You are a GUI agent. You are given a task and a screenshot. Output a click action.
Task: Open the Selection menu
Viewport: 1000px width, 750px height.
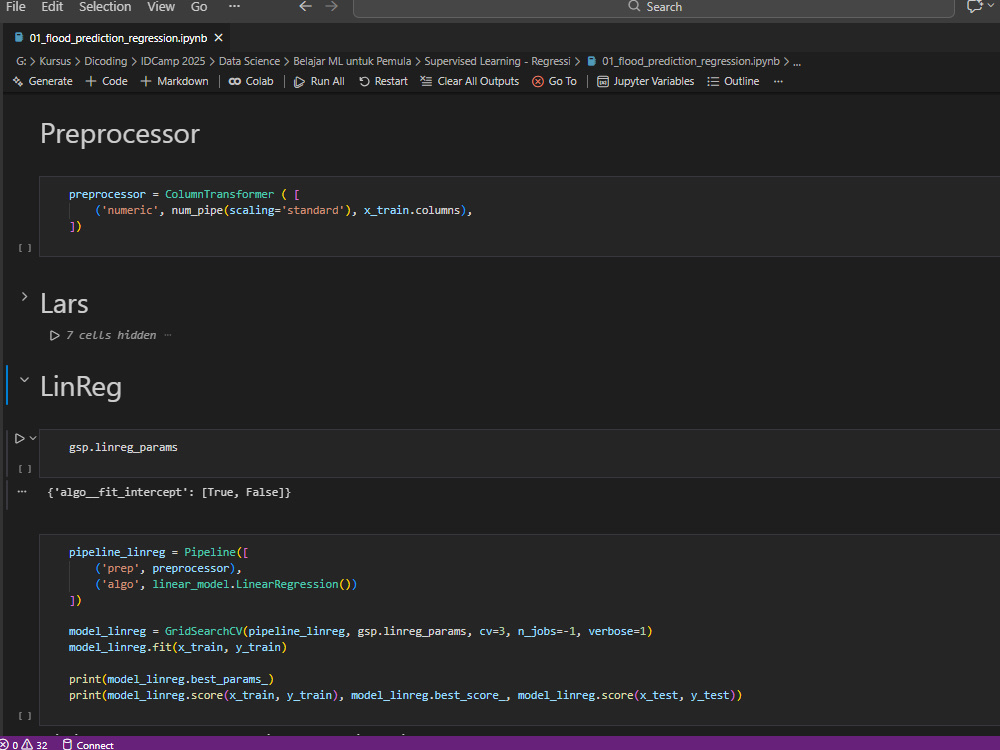pyautogui.click(x=105, y=7)
